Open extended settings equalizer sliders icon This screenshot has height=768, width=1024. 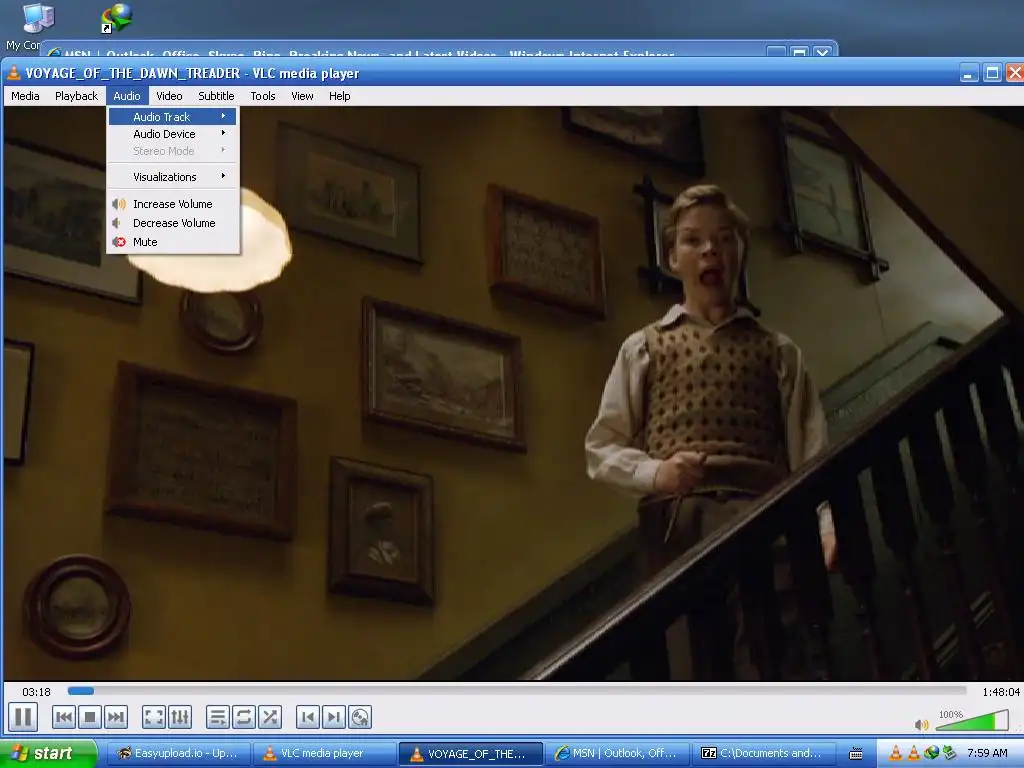click(x=180, y=717)
